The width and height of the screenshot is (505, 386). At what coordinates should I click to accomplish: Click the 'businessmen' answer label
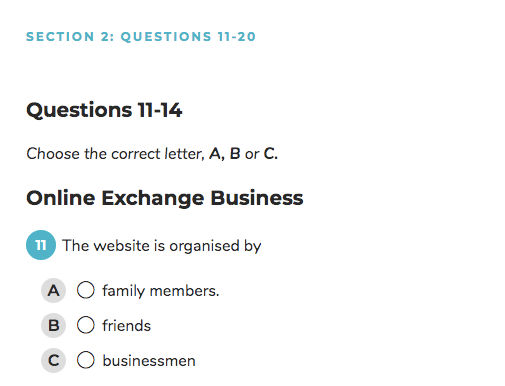pyautogui.click(x=149, y=361)
